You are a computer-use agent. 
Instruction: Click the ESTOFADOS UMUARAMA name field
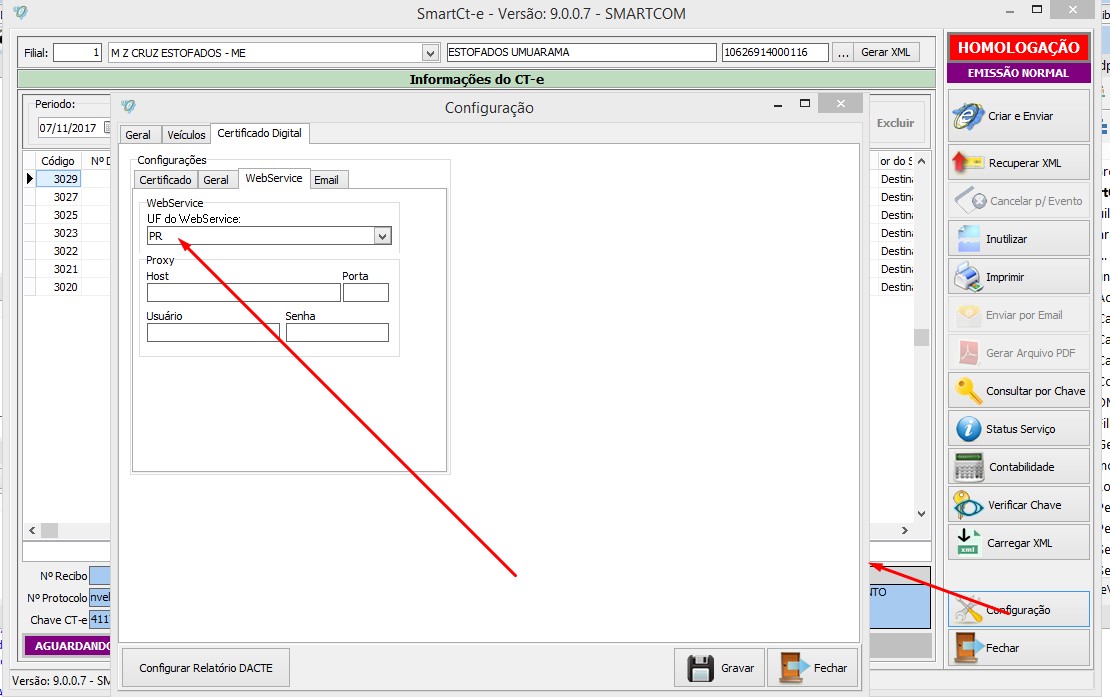(581, 52)
